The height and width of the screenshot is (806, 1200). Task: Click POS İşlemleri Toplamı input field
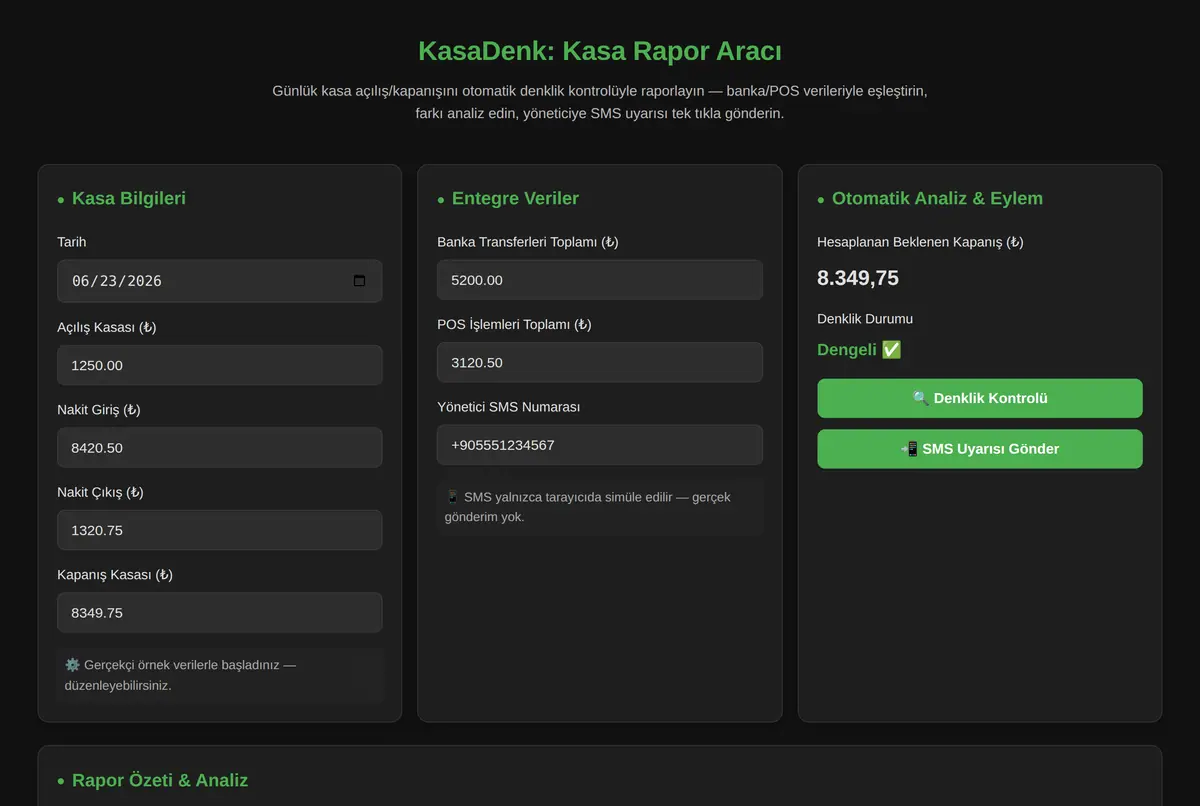point(600,362)
